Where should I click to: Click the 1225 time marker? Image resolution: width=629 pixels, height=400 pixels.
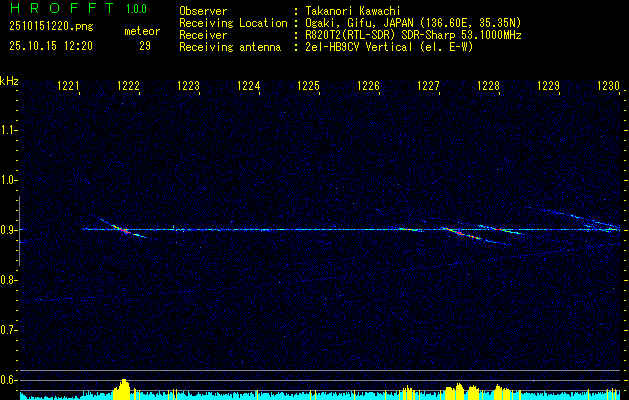[x=308, y=85]
